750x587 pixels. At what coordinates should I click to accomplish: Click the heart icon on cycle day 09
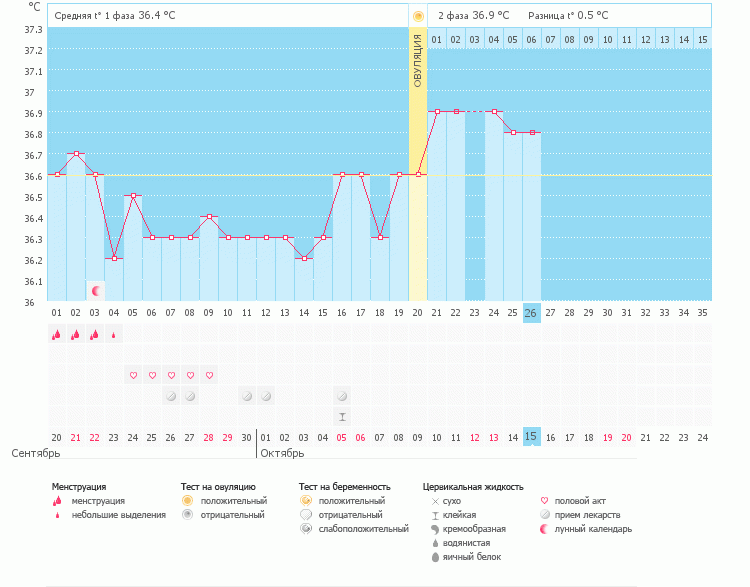pos(209,376)
